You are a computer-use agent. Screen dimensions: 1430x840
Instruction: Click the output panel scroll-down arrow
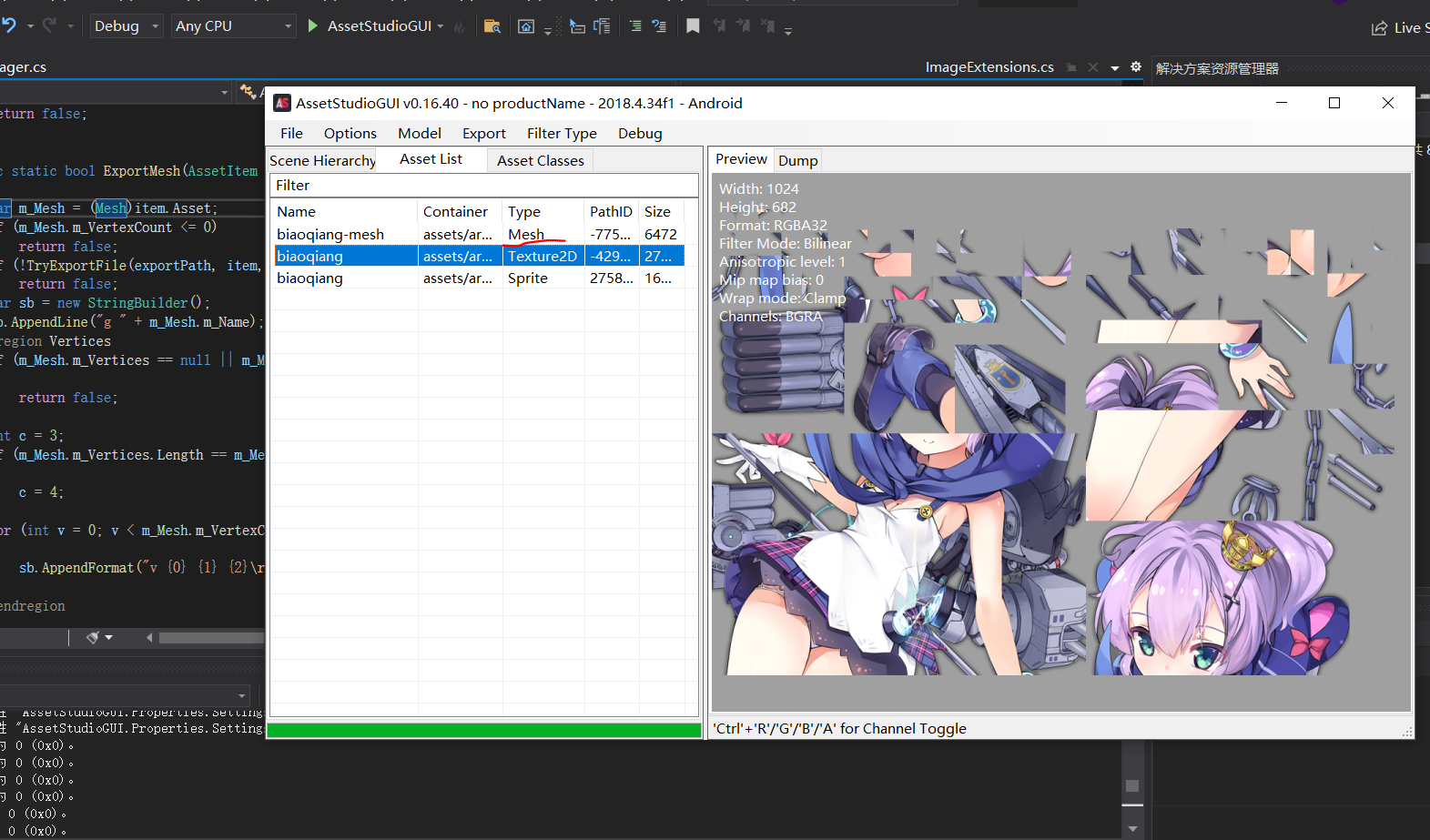point(1132,829)
